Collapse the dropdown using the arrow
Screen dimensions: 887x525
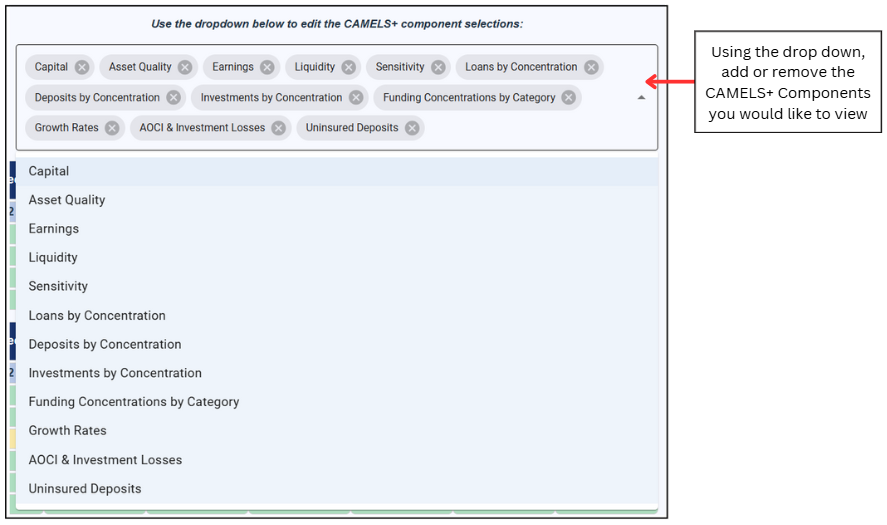point(641,98)
